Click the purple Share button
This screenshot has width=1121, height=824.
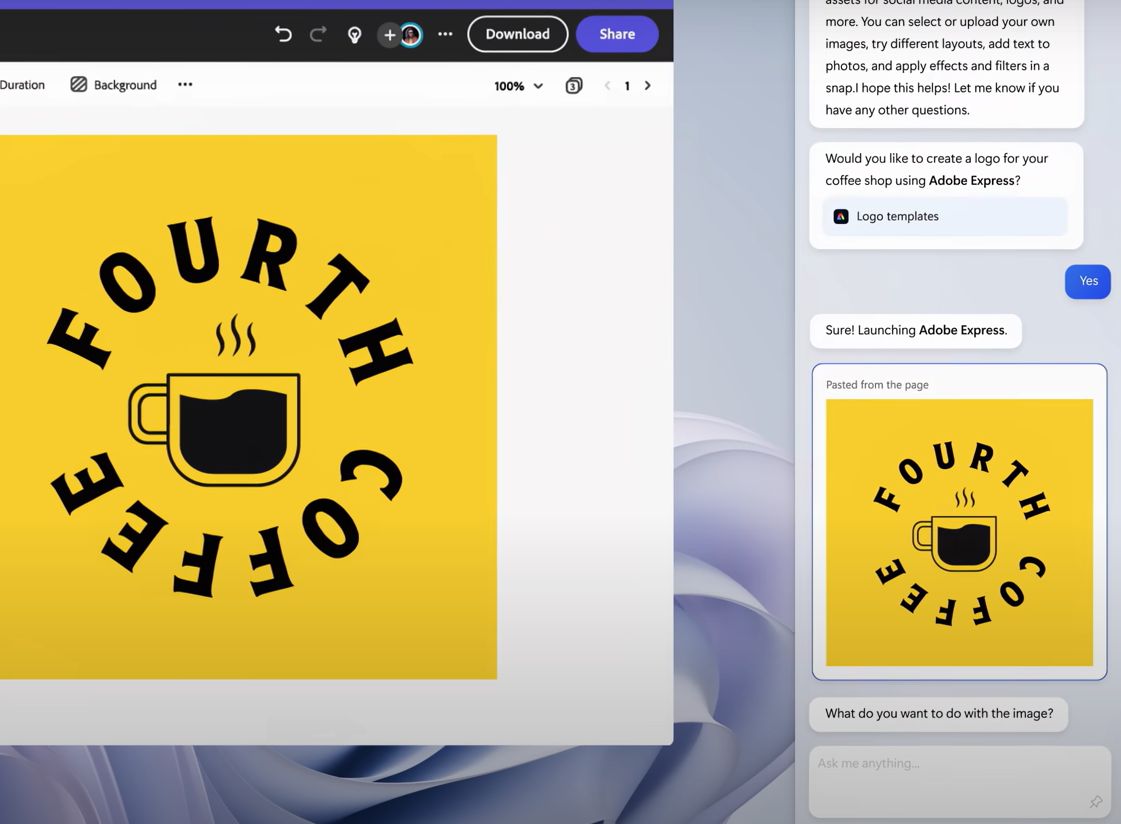[x=617, y=34]
